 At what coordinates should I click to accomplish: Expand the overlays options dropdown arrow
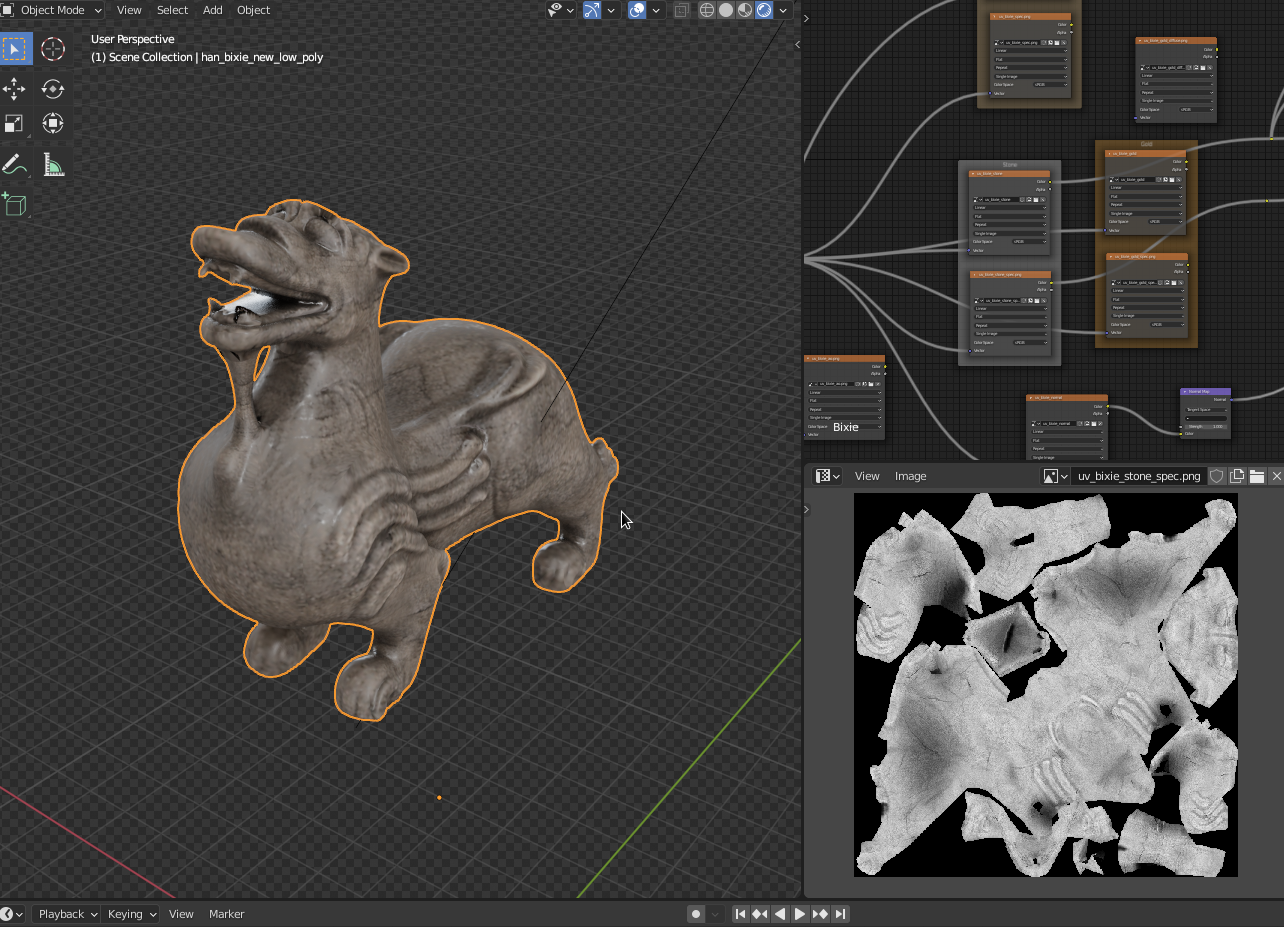(x=656, y=10)
